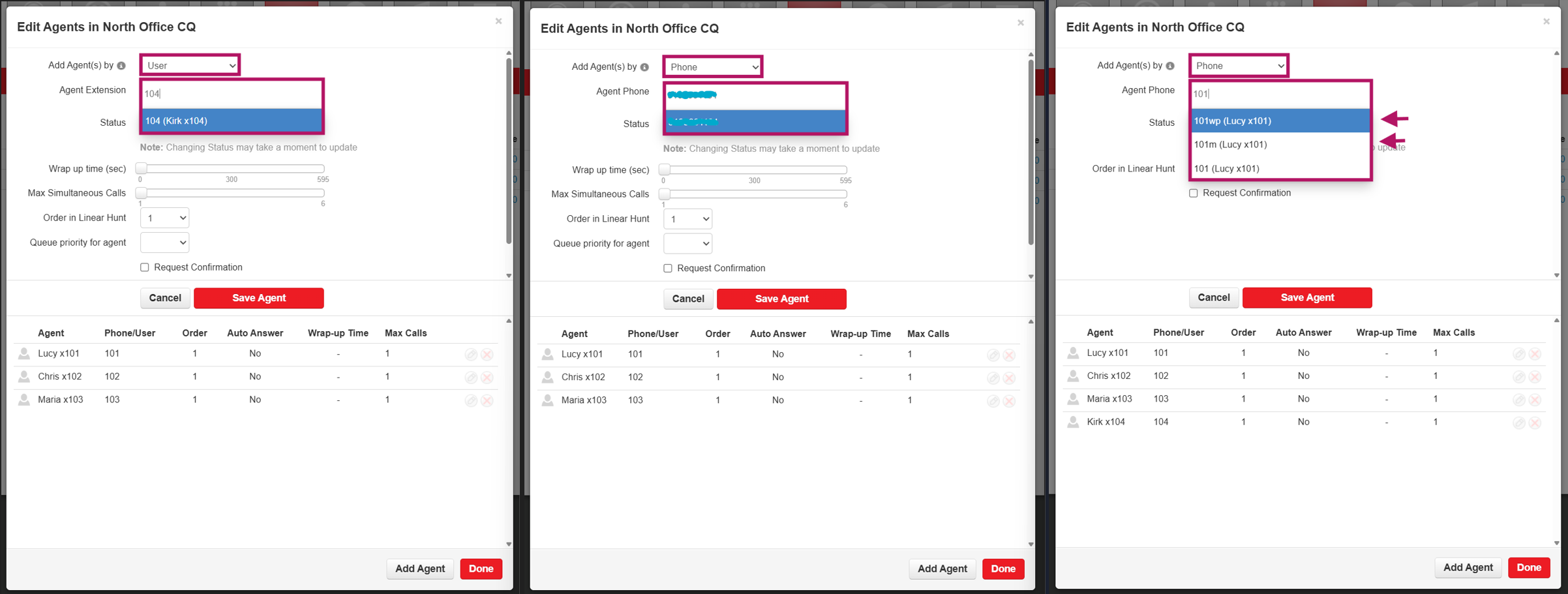Click Kirk x104's avatar icon
Viewport: 1568px width, 594px height.
coord(1073,423)
